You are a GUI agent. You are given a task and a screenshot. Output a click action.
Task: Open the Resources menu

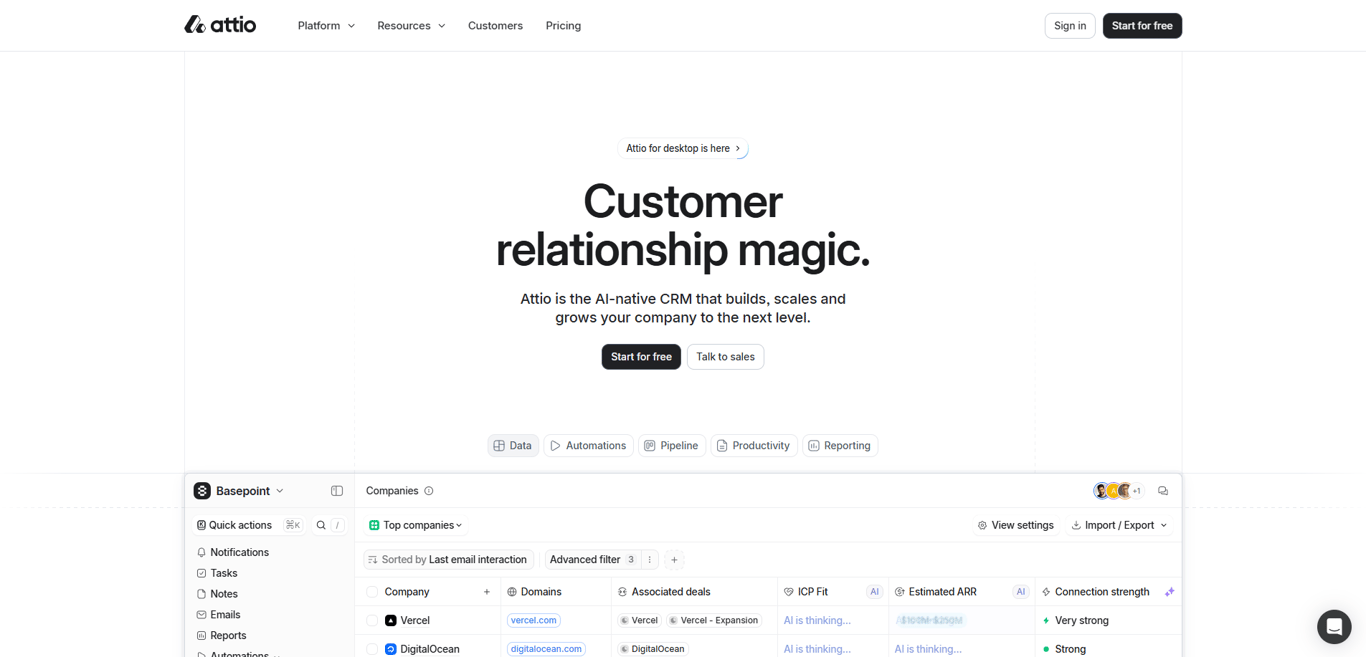[411, 26]
